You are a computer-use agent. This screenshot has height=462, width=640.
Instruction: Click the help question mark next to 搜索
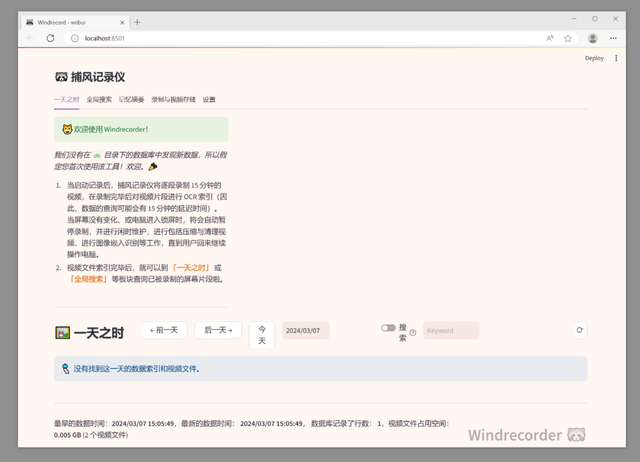pyautogui.click(x=413, y=333)
